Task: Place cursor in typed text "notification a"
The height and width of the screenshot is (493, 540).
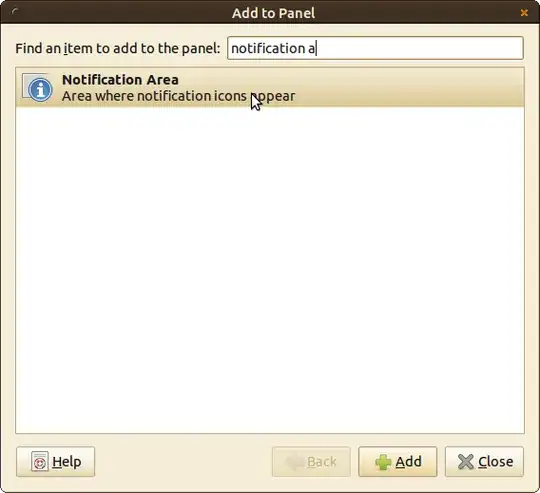Action: point(273,48)
